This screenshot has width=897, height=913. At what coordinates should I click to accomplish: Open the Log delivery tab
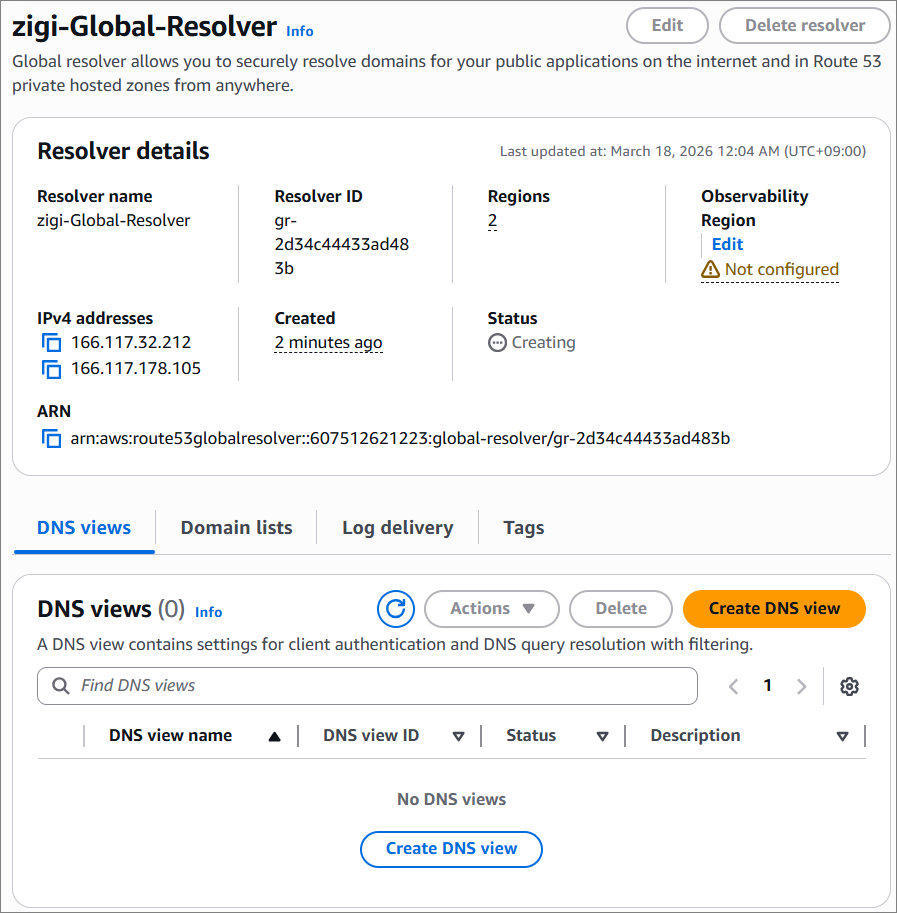pos(398,528)
